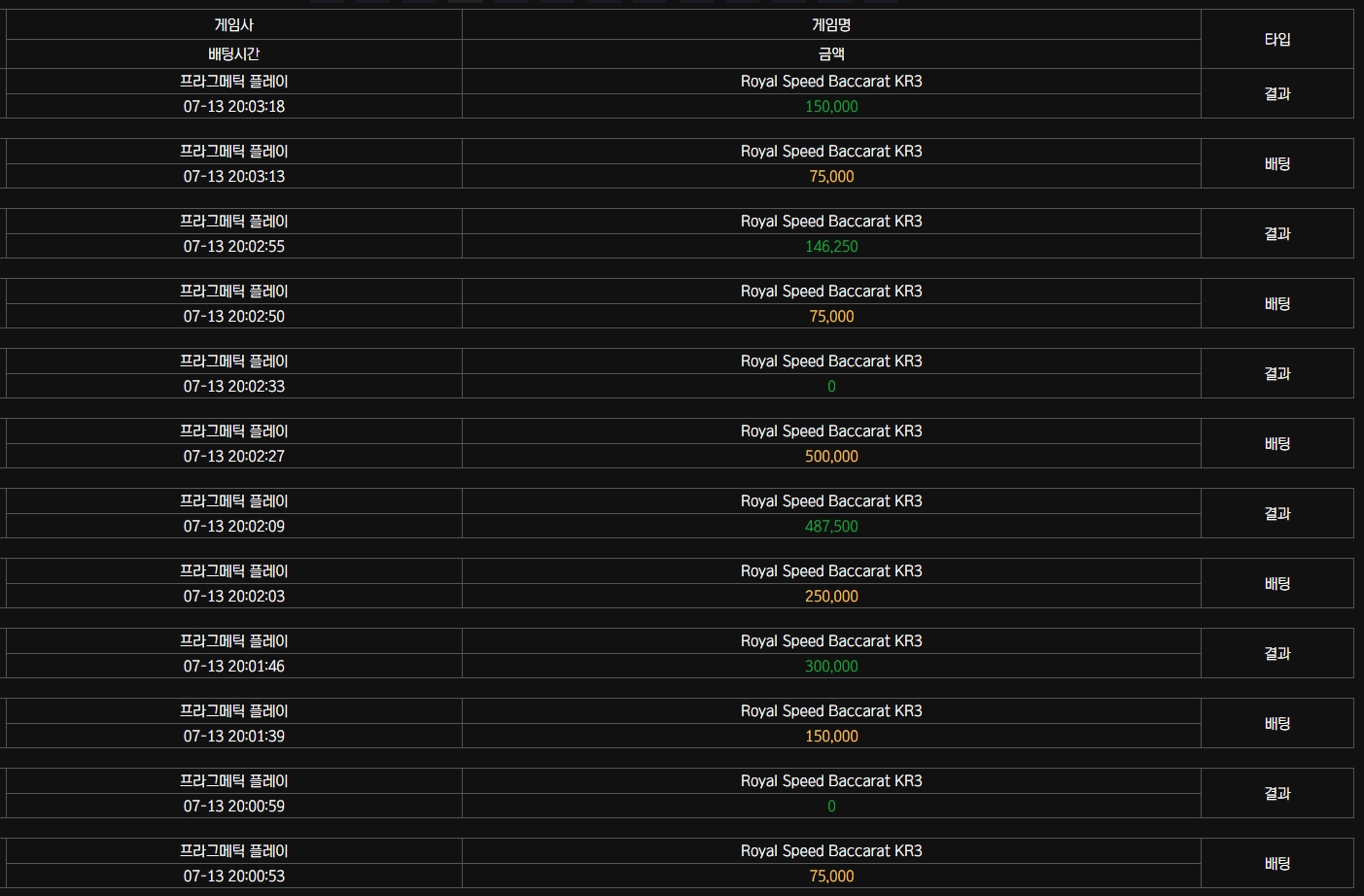Click Royal Speed Baccarat KR3 above 487,500
The height and width of the screenshot is (896, 1364).
point(831,501)
